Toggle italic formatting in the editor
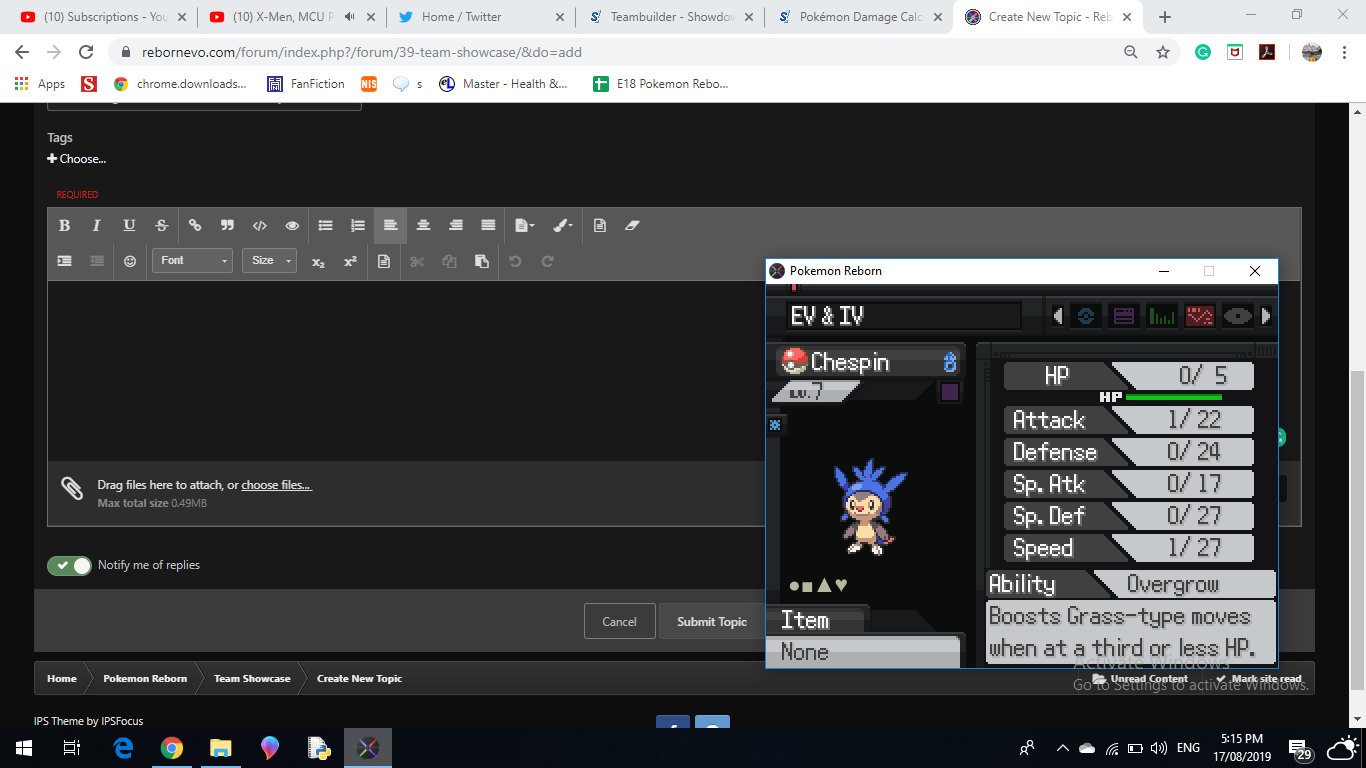The width and height of the screenshot is (1366, 768). tap(96, 226)
